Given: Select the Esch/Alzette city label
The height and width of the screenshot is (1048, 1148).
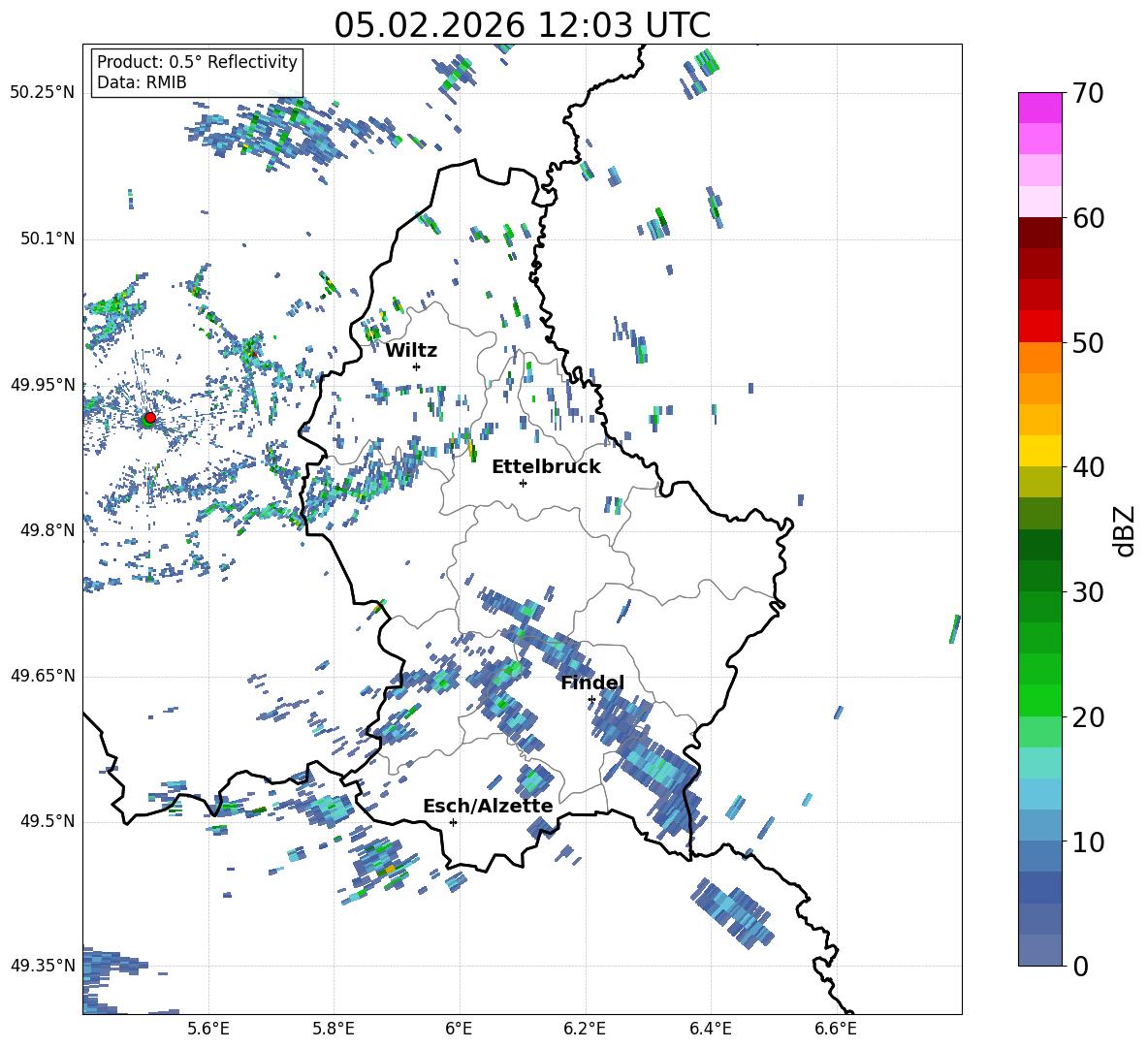Looking at the screenshot, I should pyautogui.click(x=488, y=807).
